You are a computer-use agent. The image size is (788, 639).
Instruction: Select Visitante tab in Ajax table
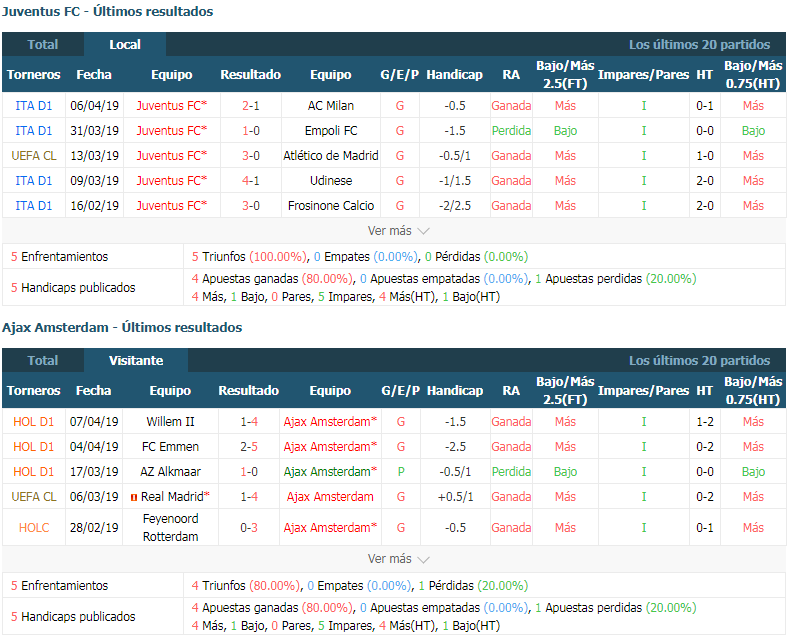coord(136,360)
